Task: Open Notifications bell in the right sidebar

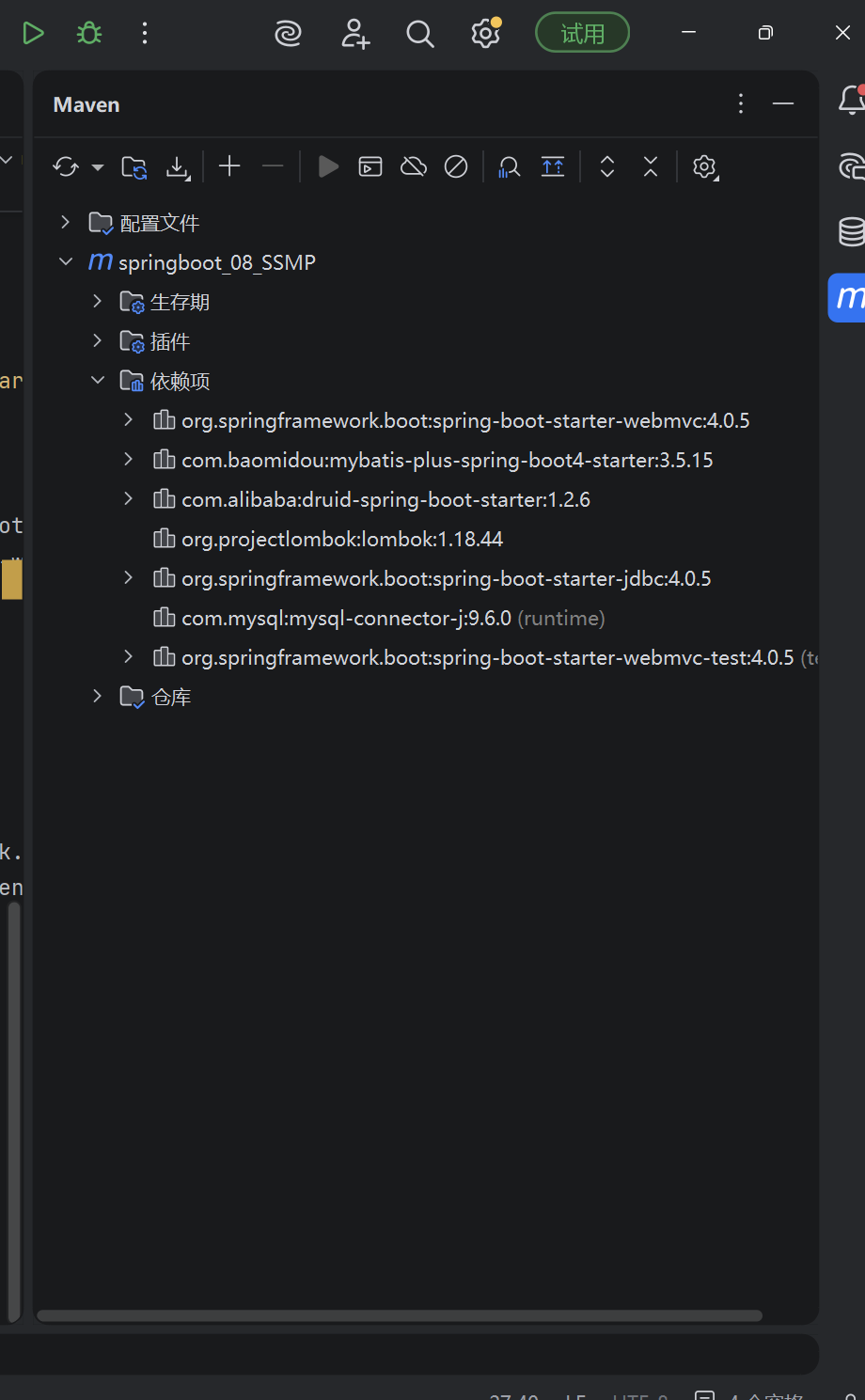Action: click(852, 99)
